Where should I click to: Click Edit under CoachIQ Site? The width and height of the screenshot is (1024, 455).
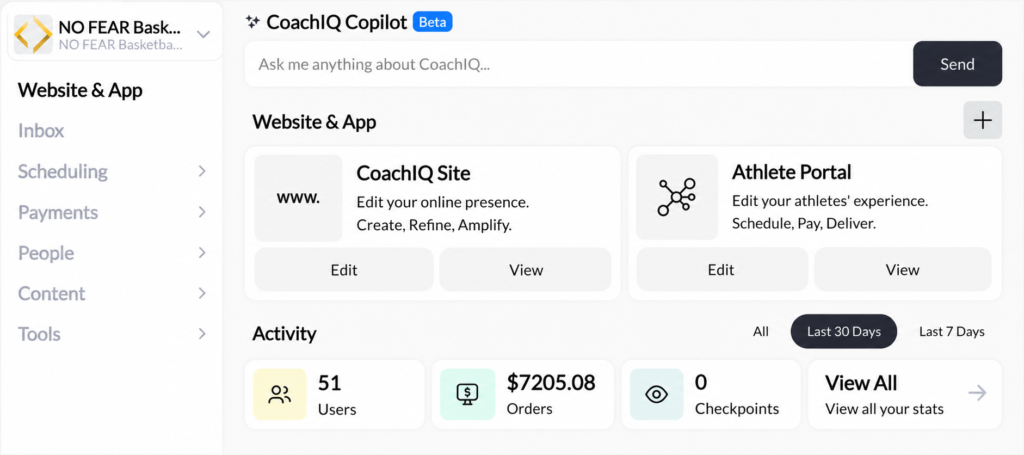[x=344, y=270]
